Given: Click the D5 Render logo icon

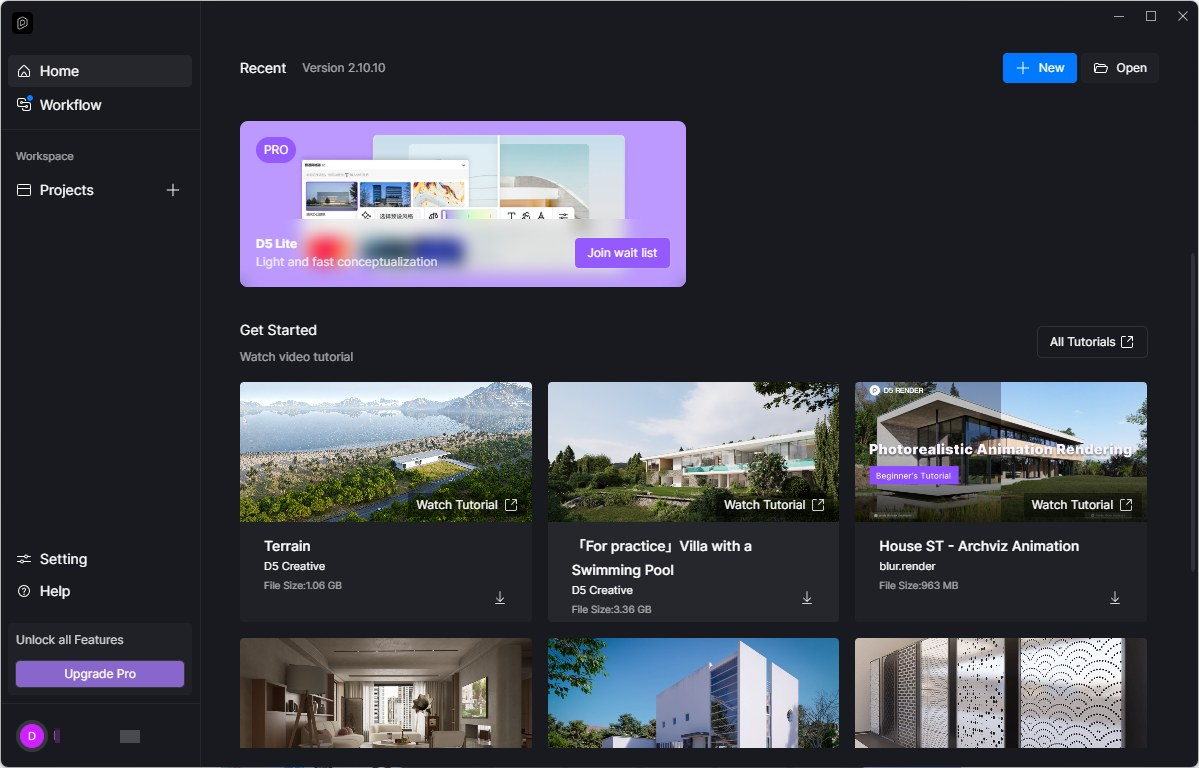Looking at the screenshot, I should coord(22,23).
